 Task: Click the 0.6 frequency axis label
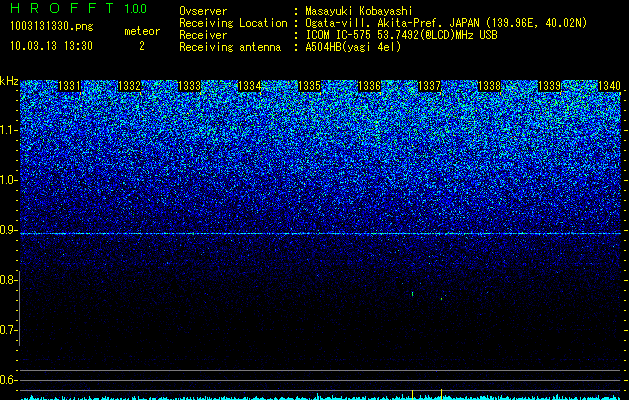[x=7, y=380]
